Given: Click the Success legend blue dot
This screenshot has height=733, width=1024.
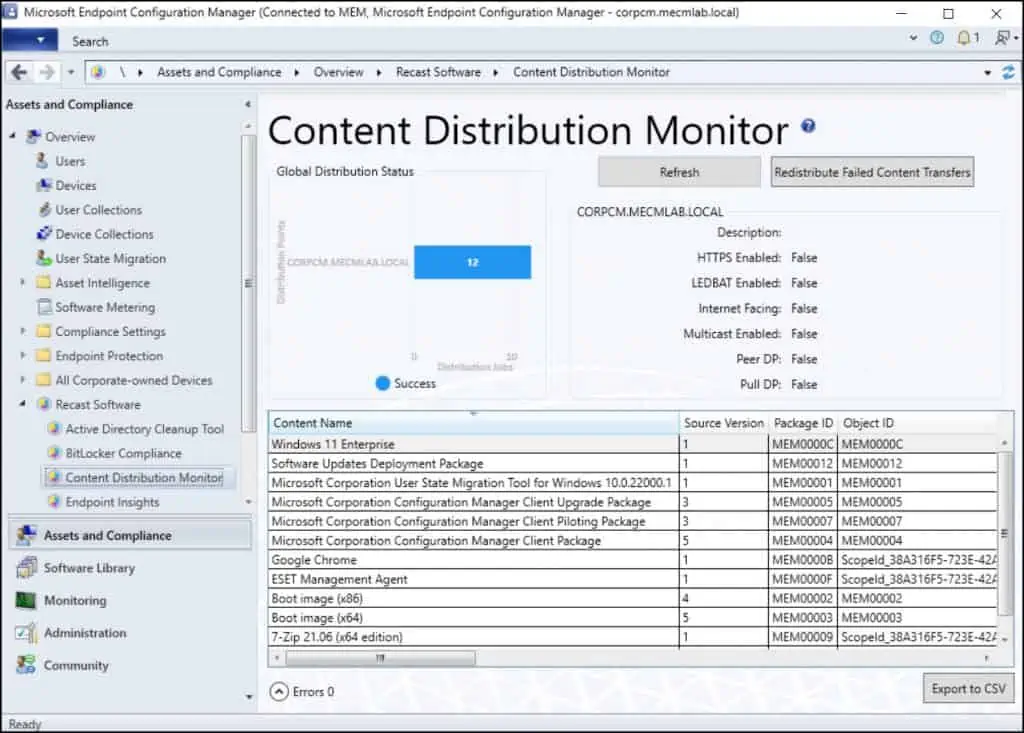Looking at the screenshot, I should tap(383, 383).
